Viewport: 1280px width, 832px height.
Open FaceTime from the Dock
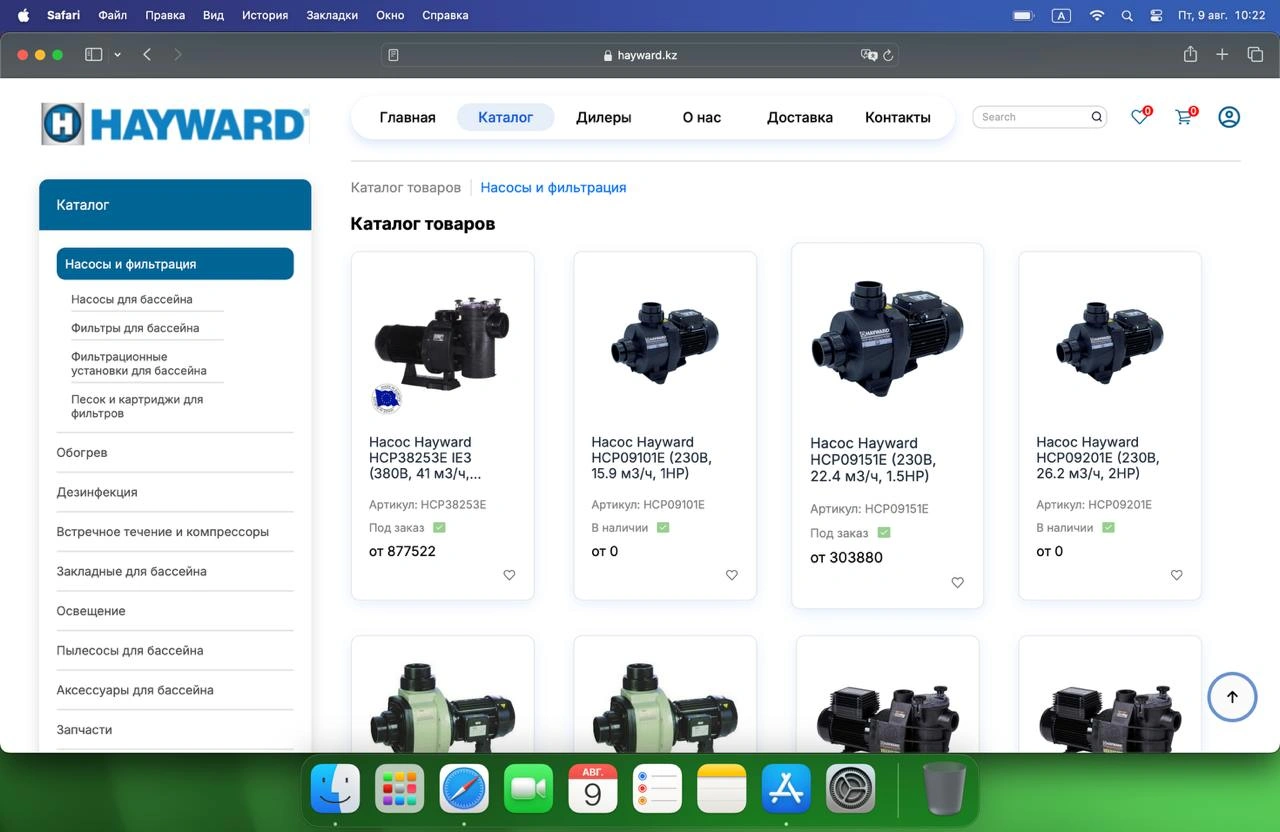528,789
